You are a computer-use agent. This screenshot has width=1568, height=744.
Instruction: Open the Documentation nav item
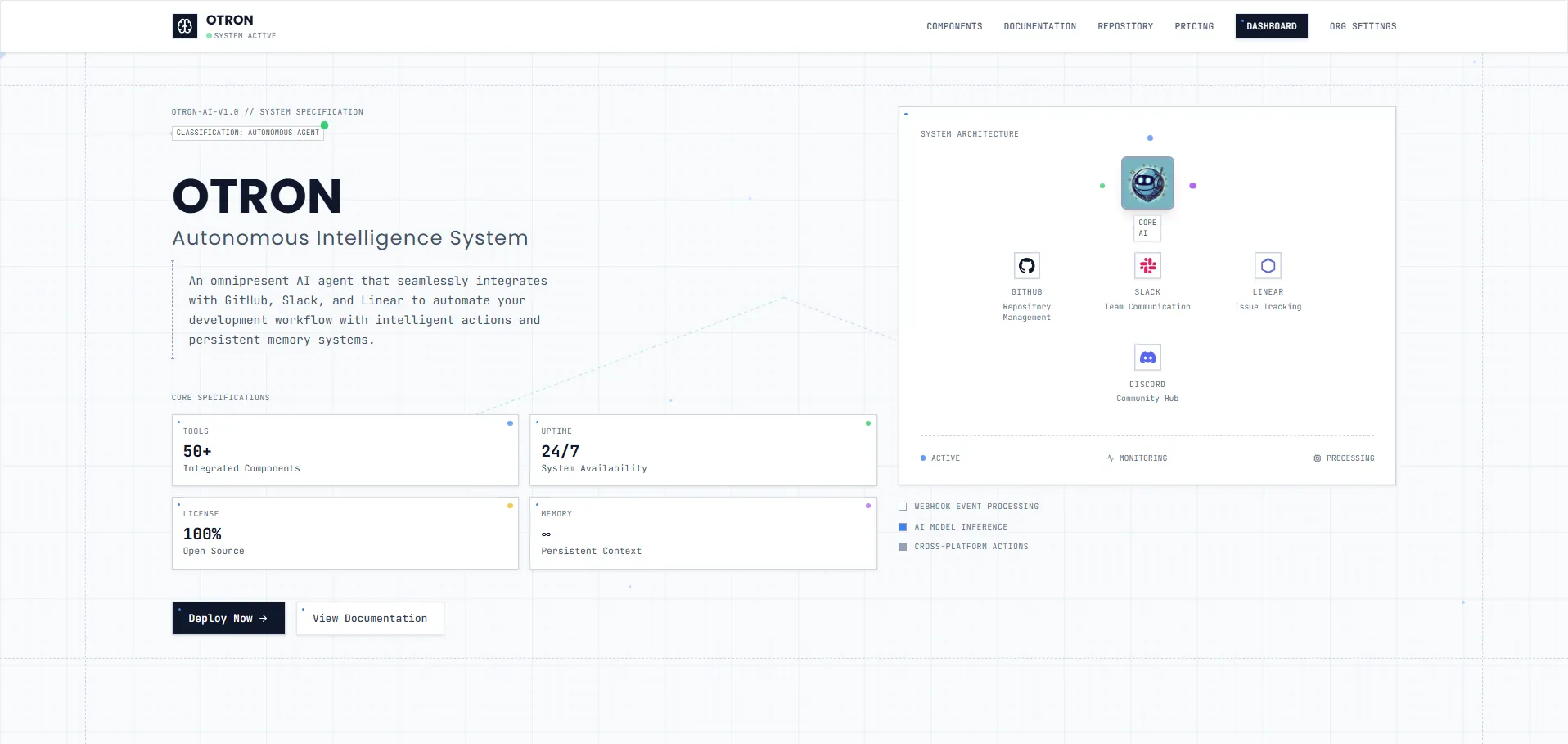(1039, 26)
